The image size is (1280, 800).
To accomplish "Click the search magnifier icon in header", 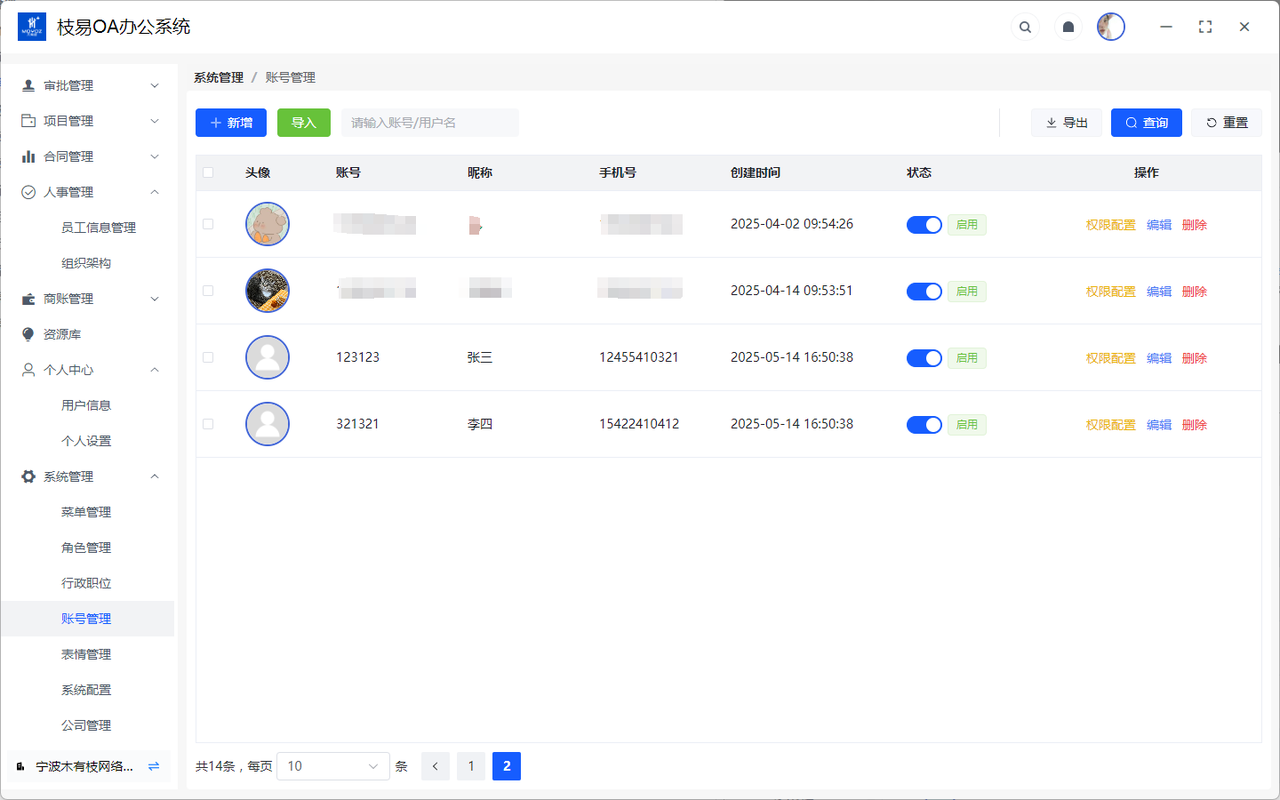I will [1025, 27].
